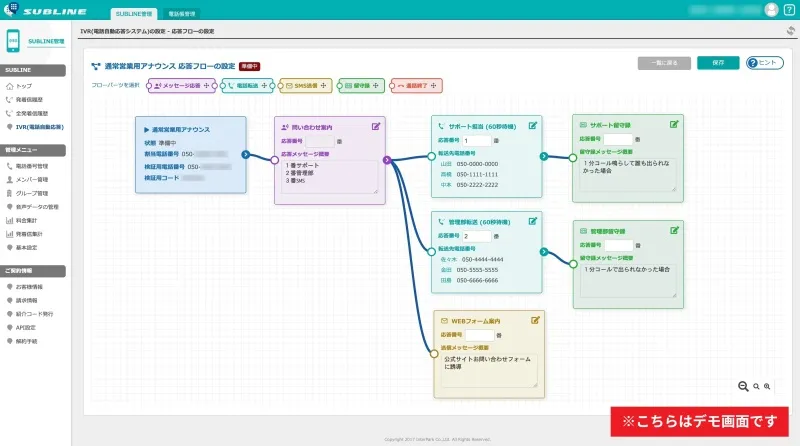Open API設定 in the sidebar

[20, 328]
